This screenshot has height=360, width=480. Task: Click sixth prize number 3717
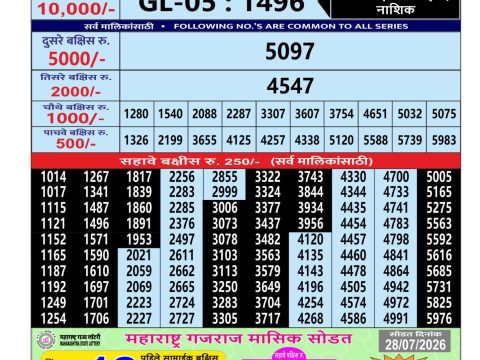coord(268,318)
